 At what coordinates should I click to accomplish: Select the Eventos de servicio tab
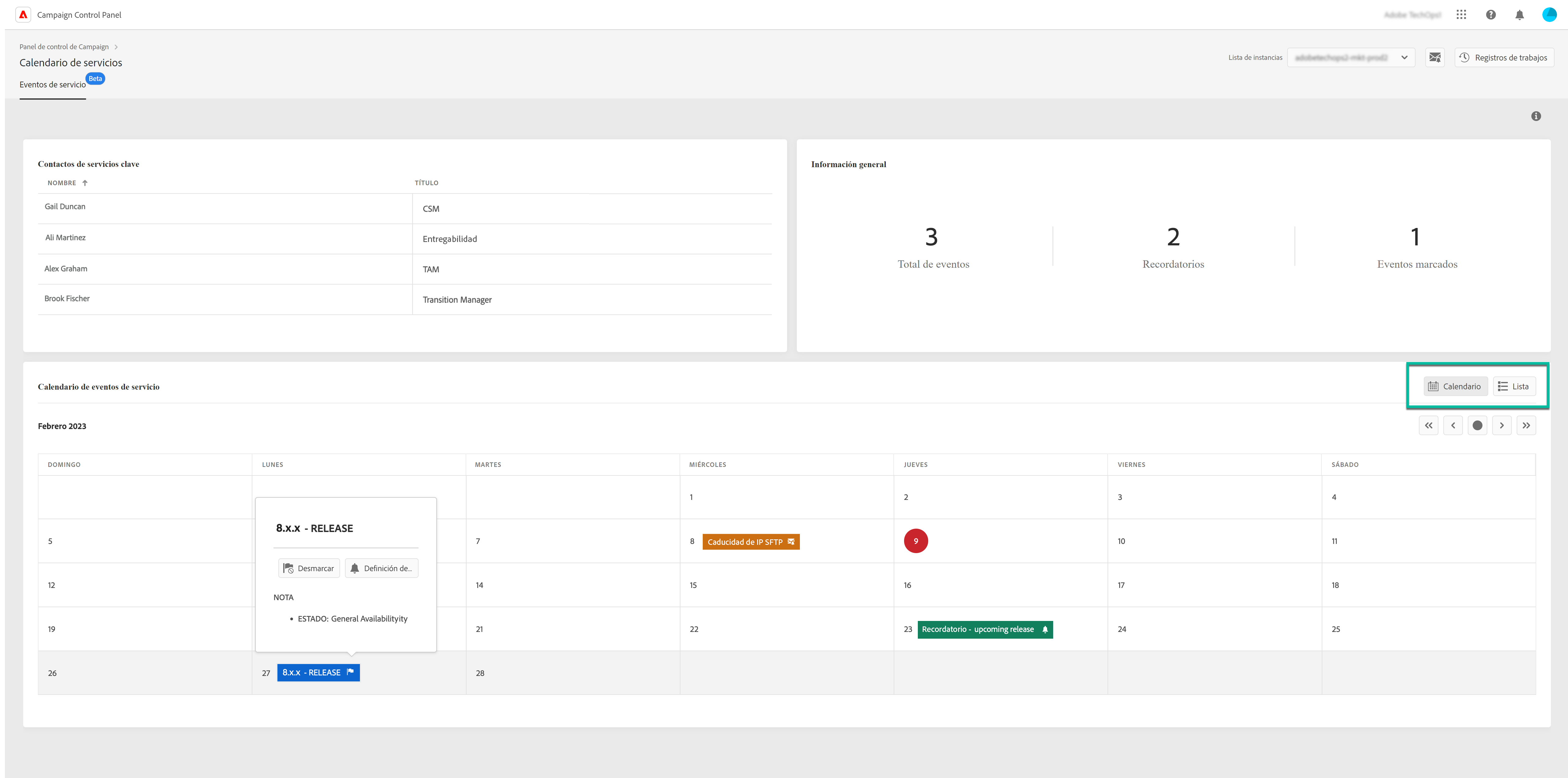pyautogui.click(x=52, y=85)
